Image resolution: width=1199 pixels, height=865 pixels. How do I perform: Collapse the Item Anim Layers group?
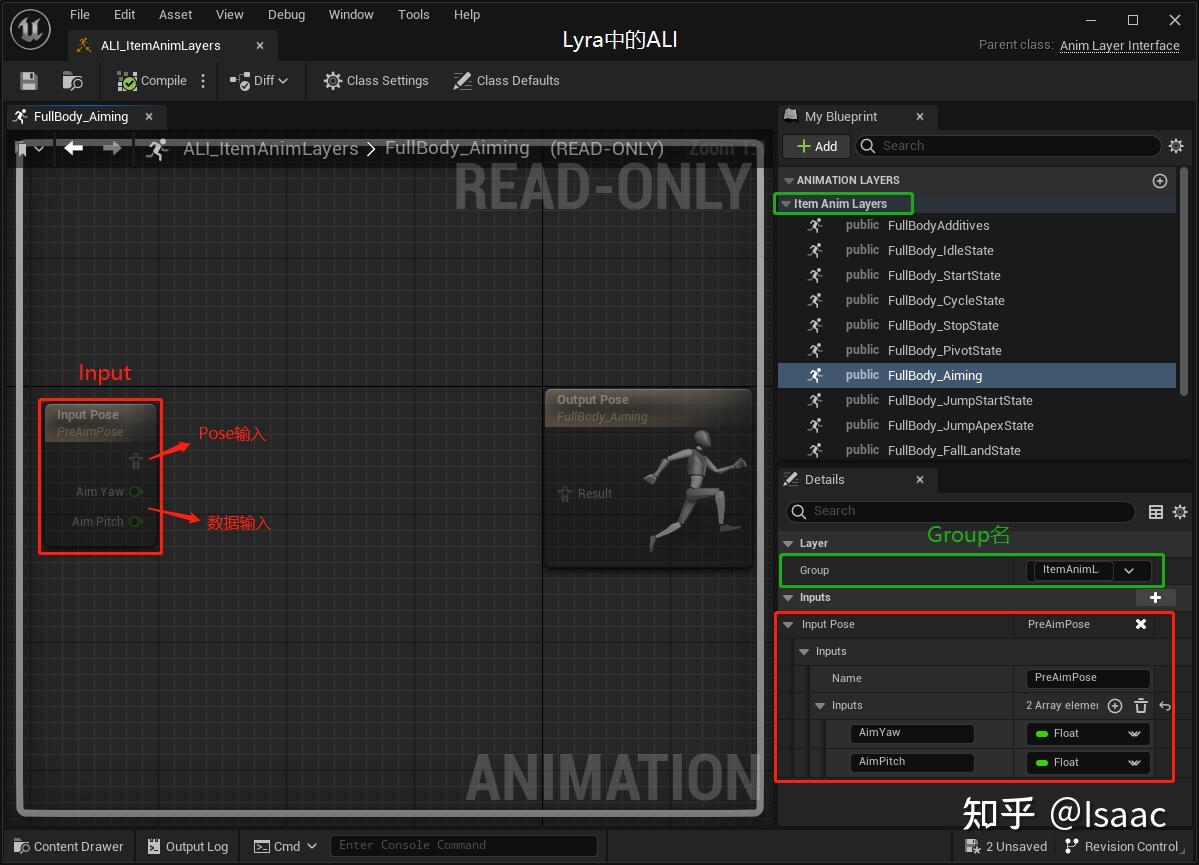coord(786,203)
